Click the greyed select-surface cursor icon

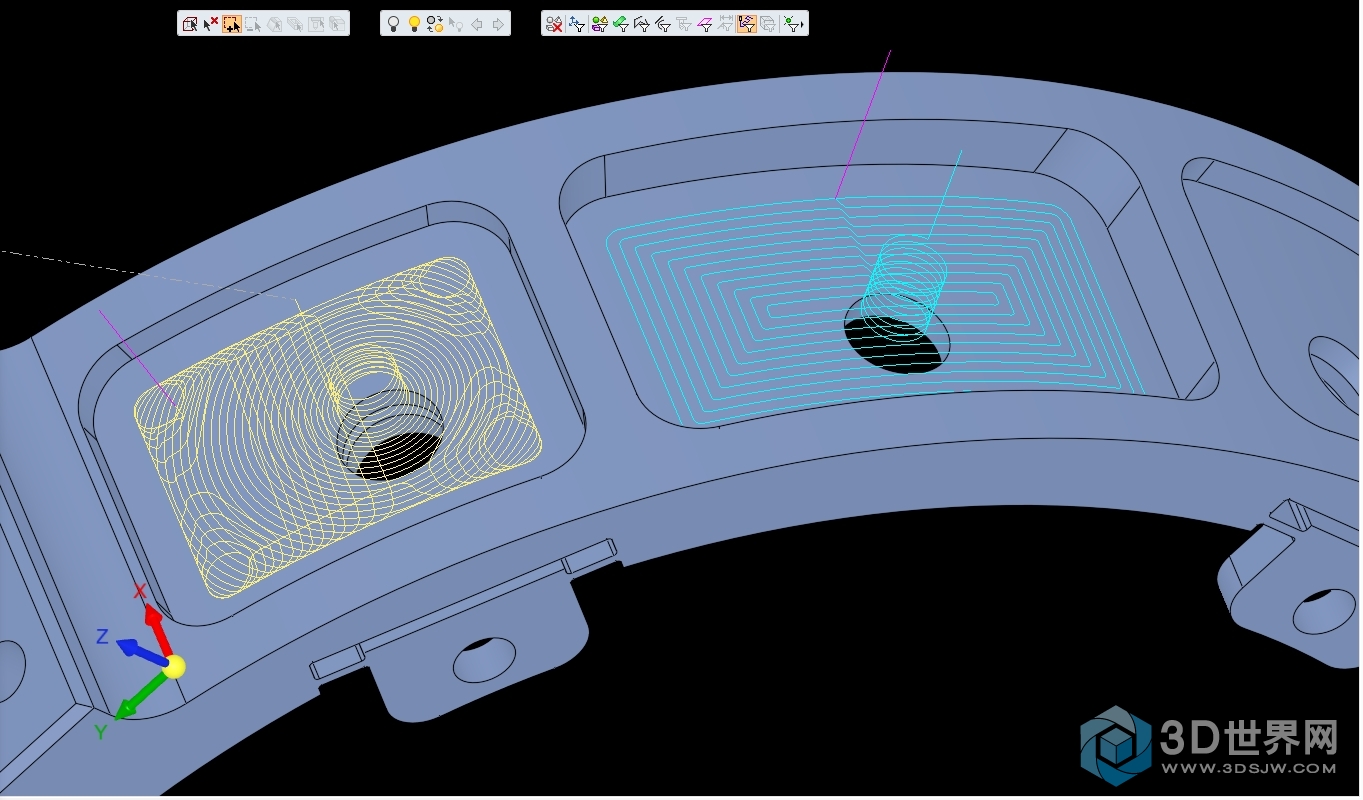[x=274, y=24]
